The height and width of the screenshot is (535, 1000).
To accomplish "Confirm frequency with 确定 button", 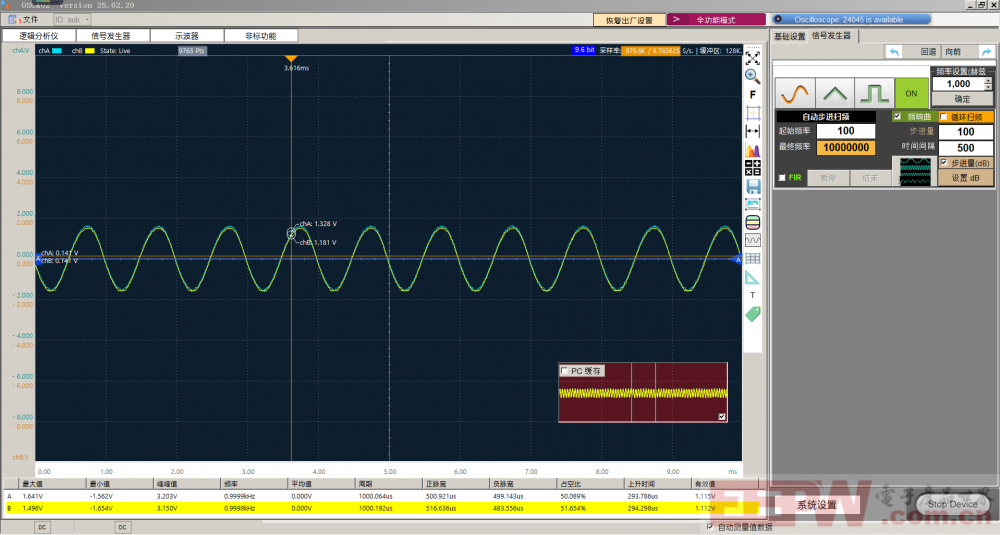I will [962, 99].
